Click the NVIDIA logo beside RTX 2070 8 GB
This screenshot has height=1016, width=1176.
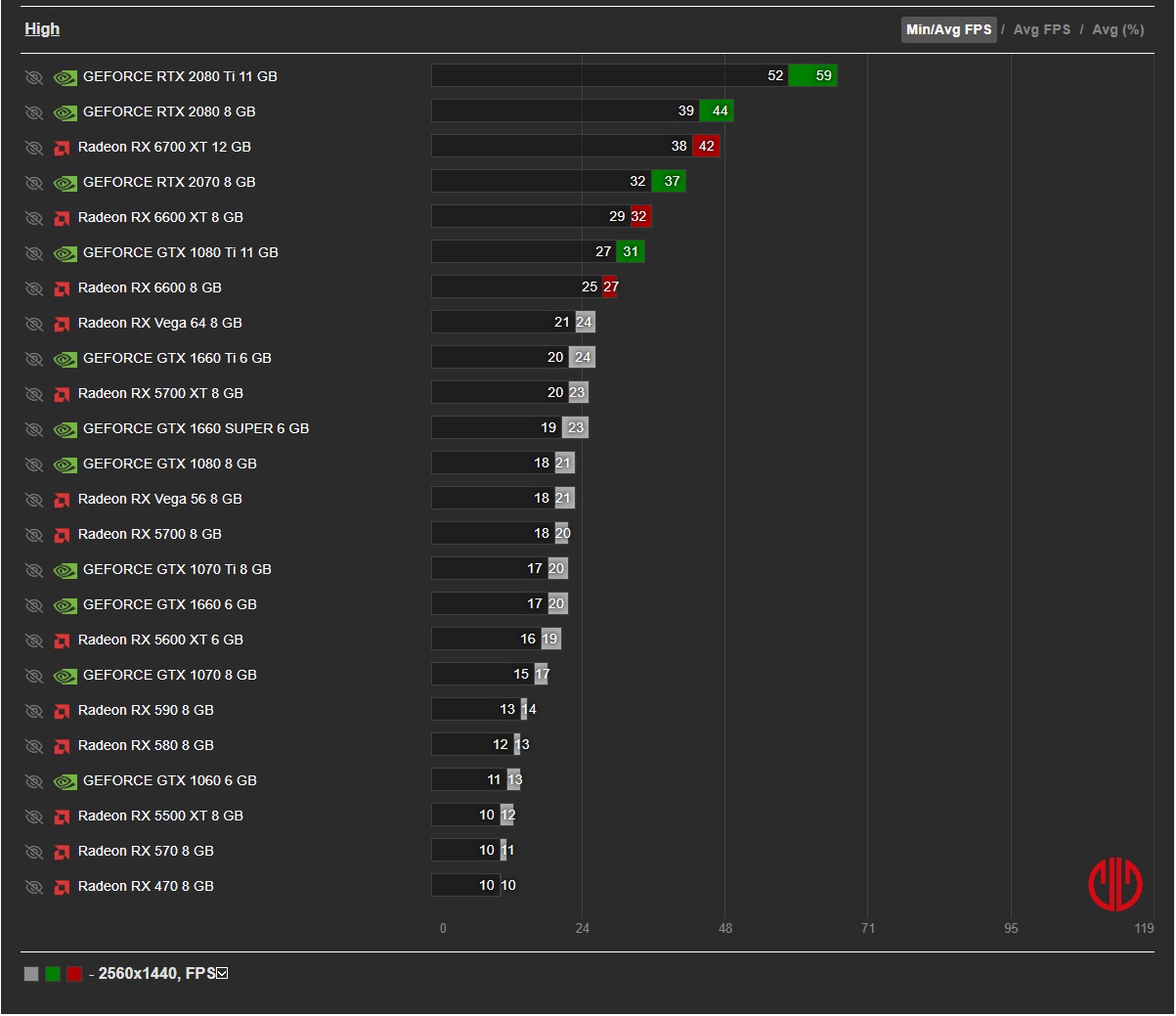click(x=65, y=183)
